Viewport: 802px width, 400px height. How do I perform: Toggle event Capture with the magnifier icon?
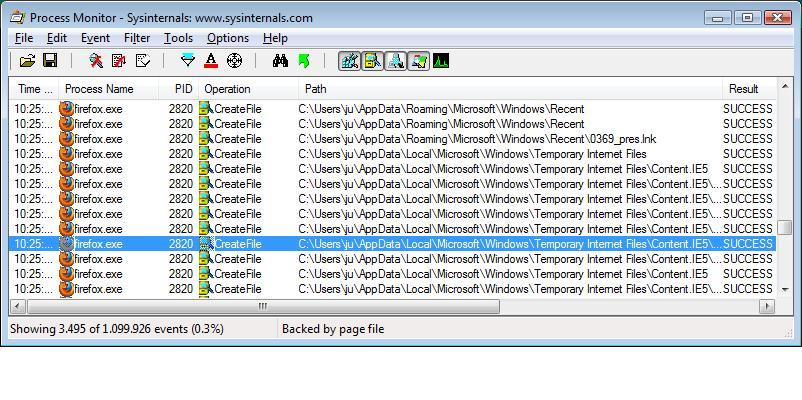pos(96,61)
